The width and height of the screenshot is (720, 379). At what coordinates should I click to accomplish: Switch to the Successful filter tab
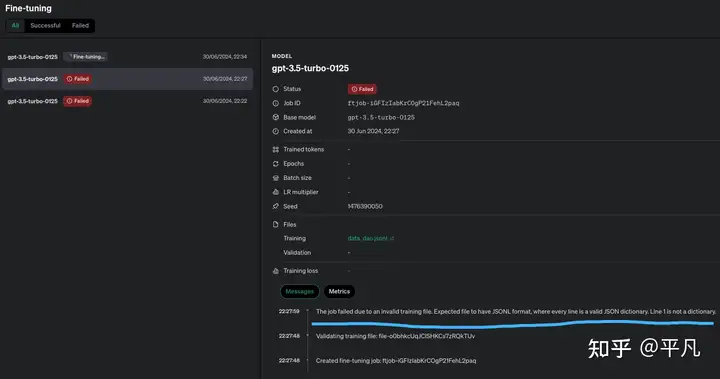coord(45,26)
